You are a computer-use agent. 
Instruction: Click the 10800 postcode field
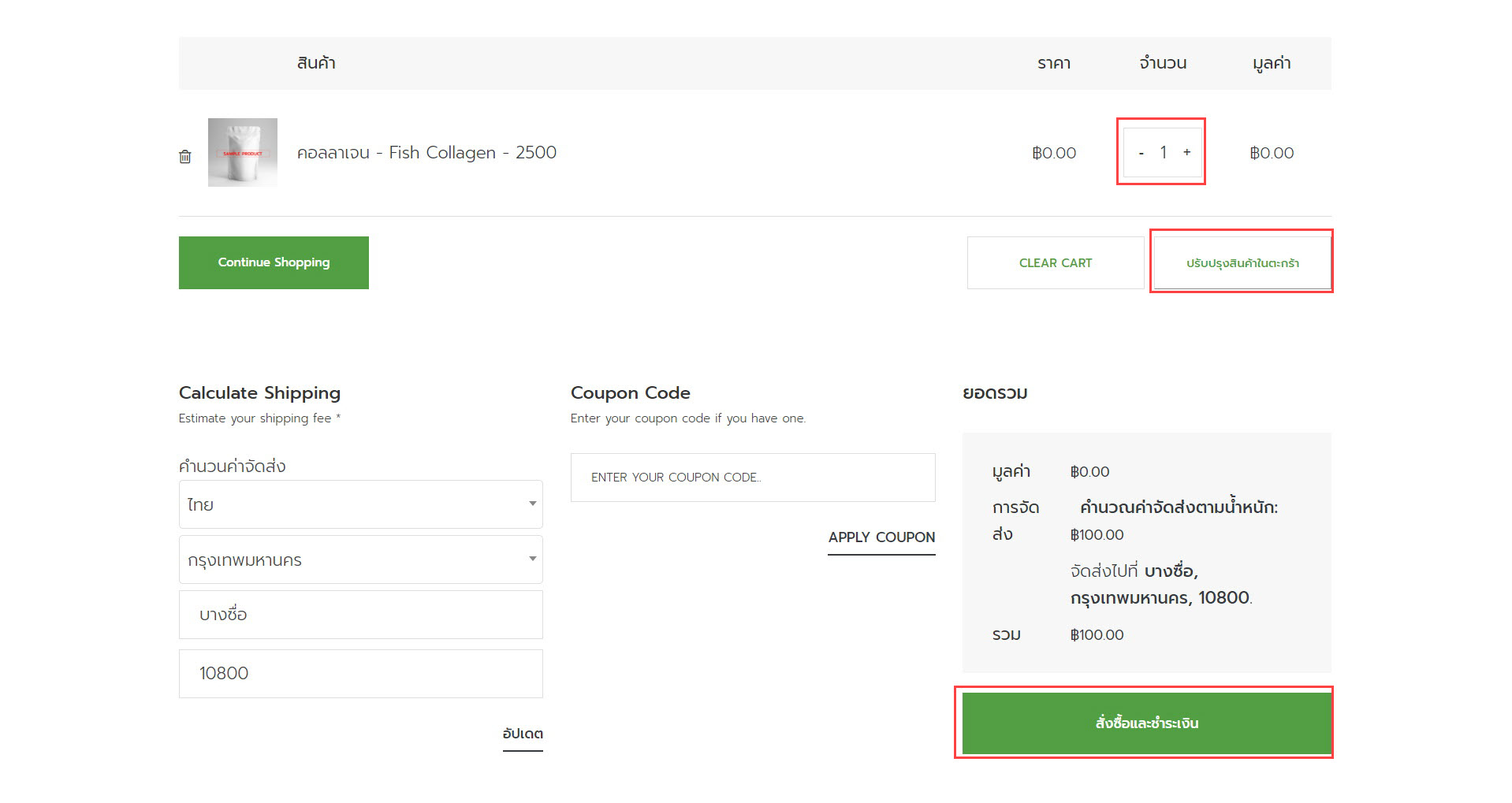pos(360,673)
